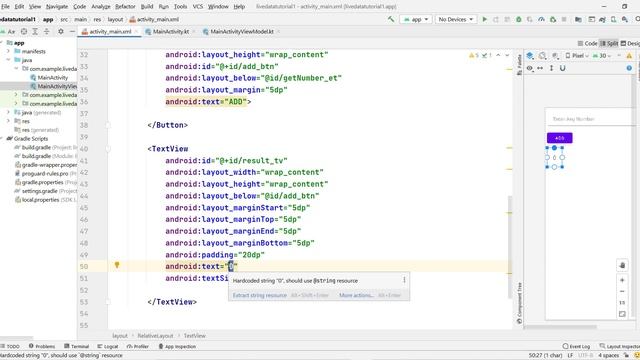Switch editor to Design view mode

(630, 43)
